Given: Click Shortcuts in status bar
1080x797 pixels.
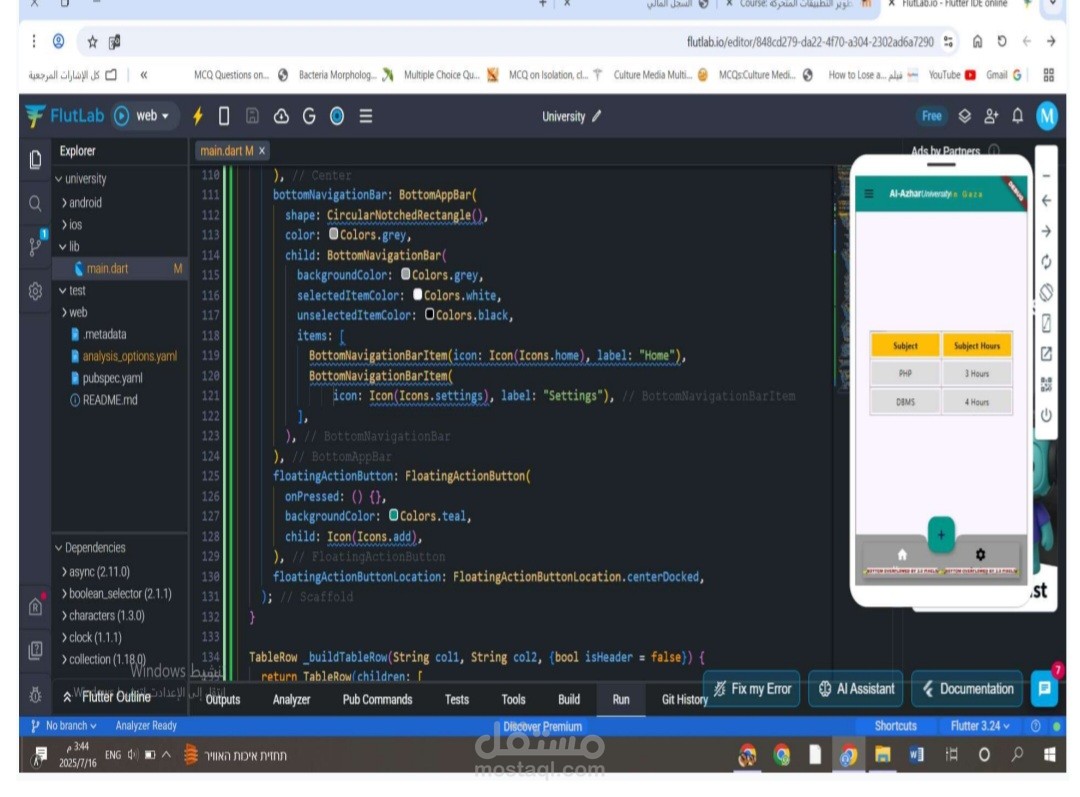Looking at the screenshot, I should point(895,725).
